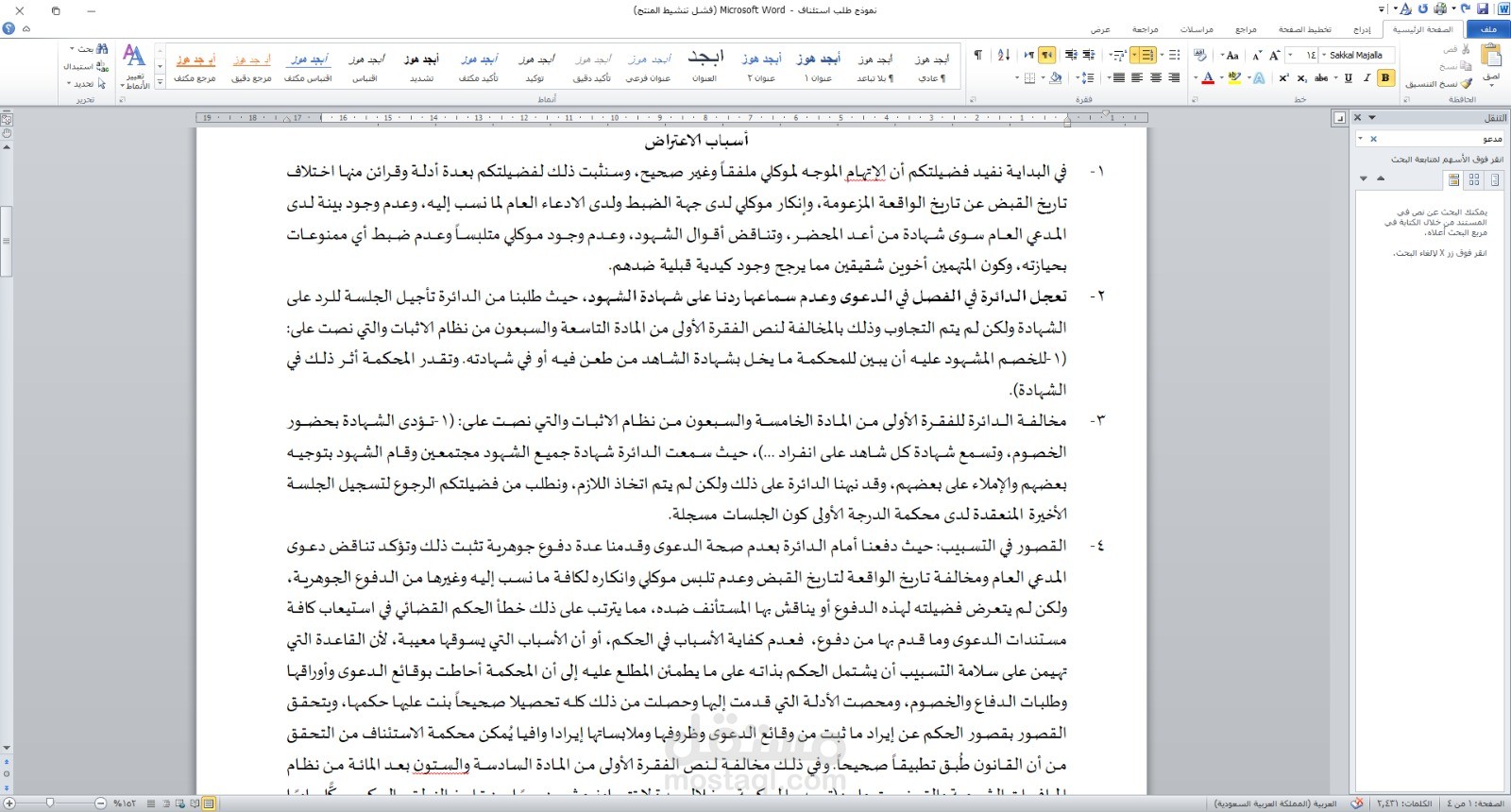Open the File (ملف) tab

1488,29
